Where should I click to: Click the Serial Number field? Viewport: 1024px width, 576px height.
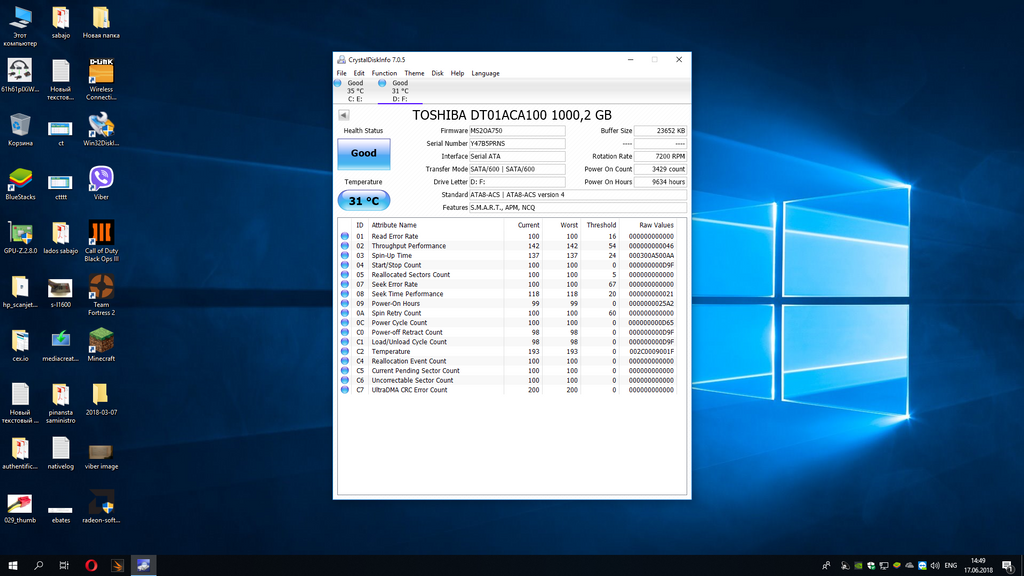517,144
